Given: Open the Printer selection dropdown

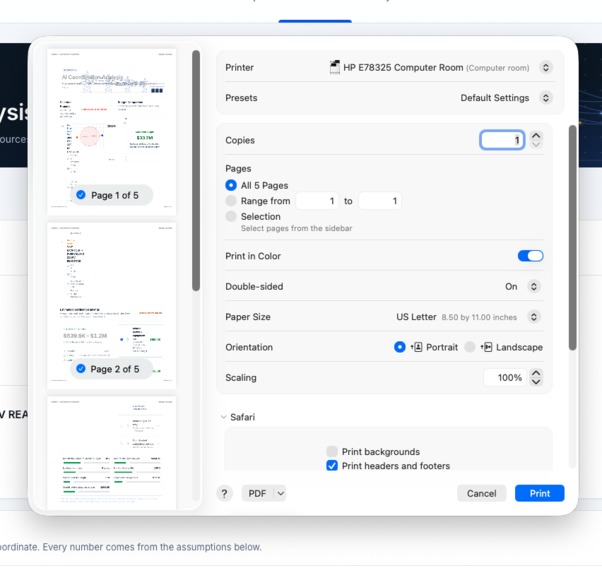Looking at the screenshot, I should point(546,68).
